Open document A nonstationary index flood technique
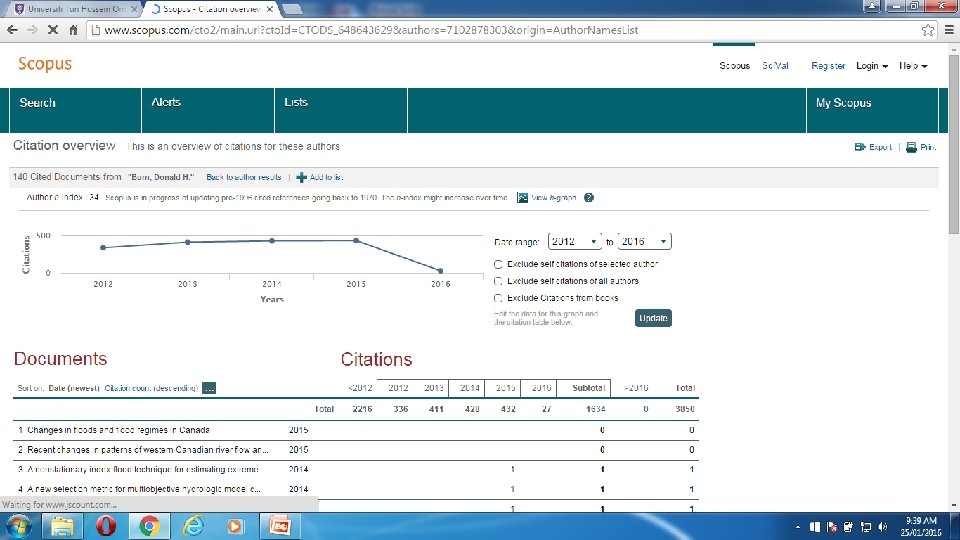 click(x=143, y=469)
